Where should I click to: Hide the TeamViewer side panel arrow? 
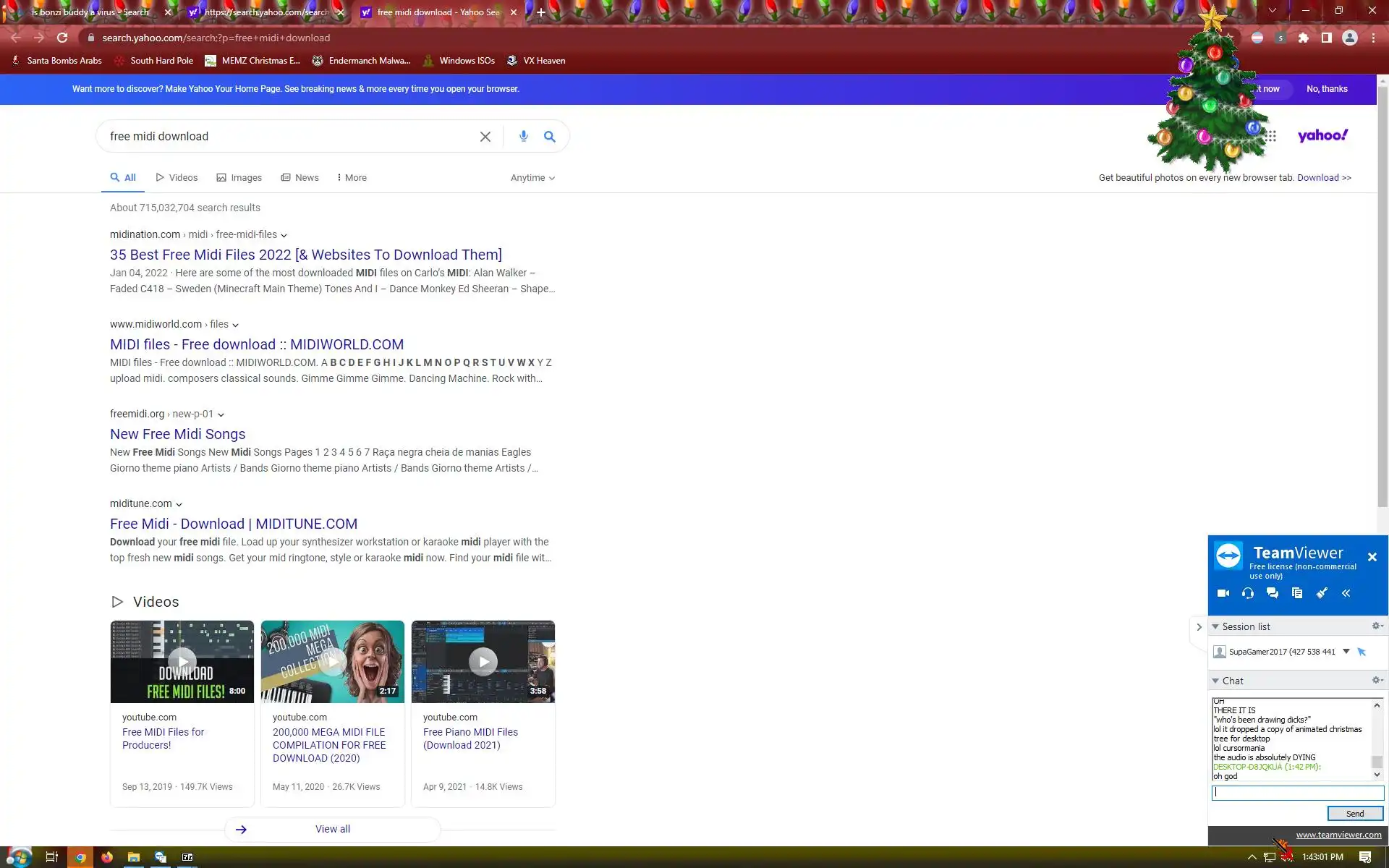[1199, 627]
